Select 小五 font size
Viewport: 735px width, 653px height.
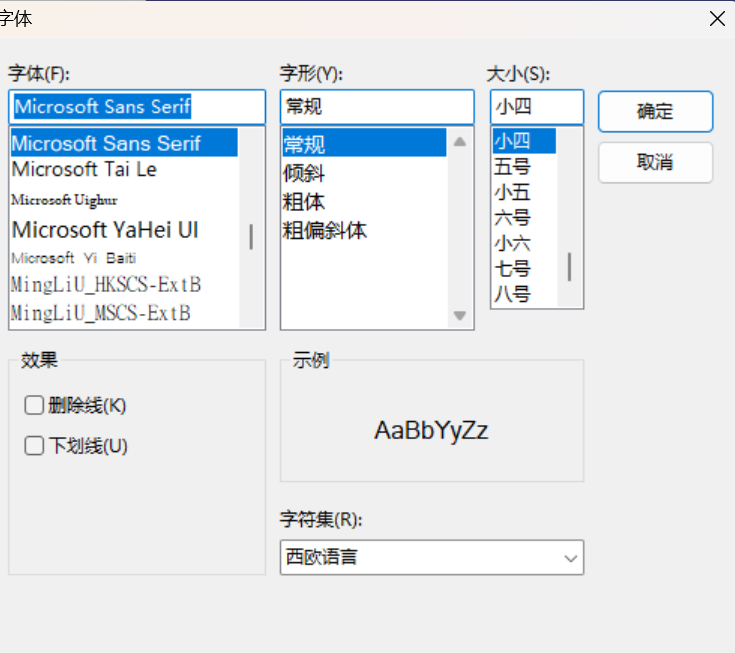coord(524,192)
